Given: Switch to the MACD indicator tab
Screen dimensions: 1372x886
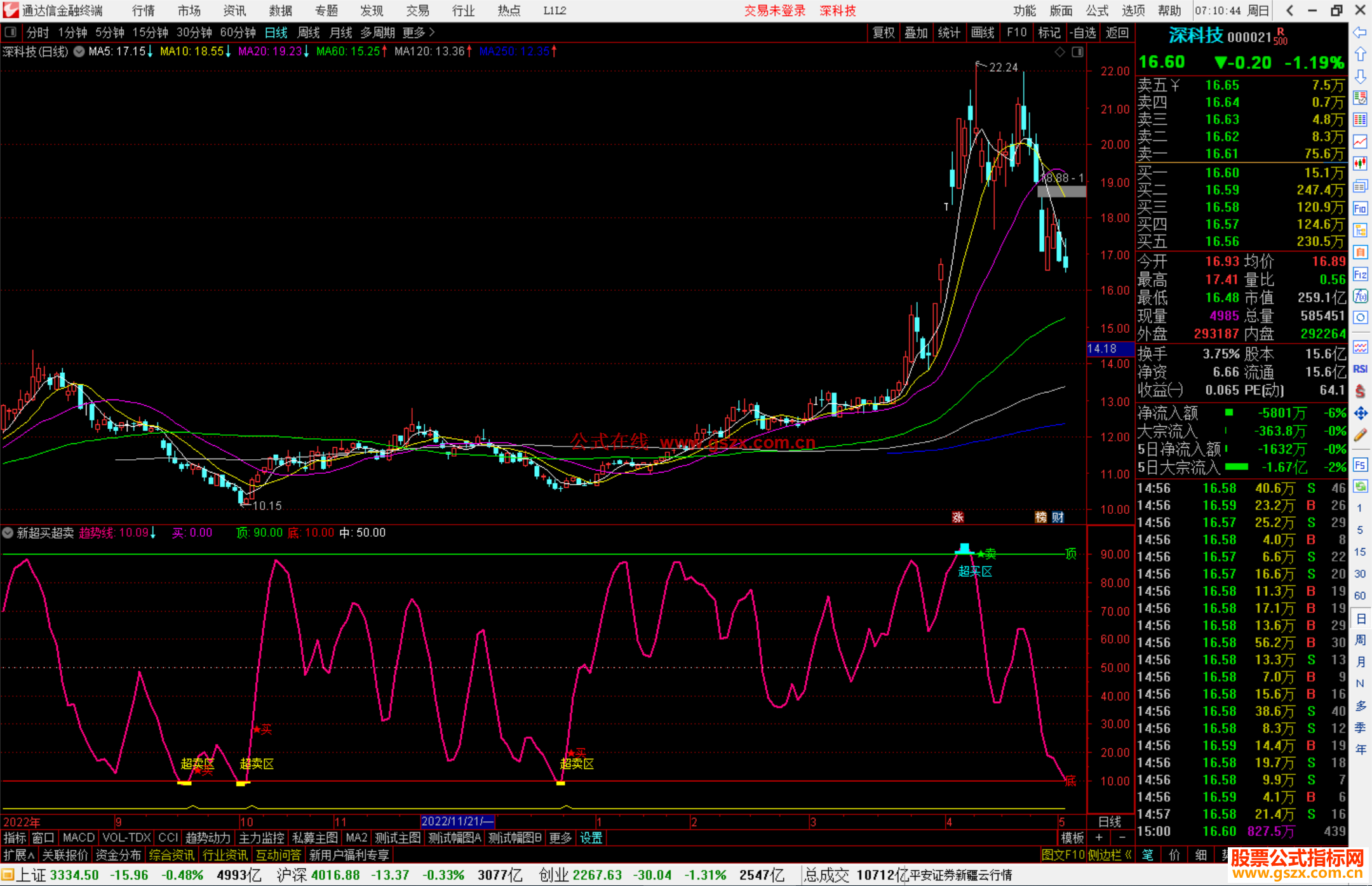Looking at the screenshot, I should tap(79, 838).
